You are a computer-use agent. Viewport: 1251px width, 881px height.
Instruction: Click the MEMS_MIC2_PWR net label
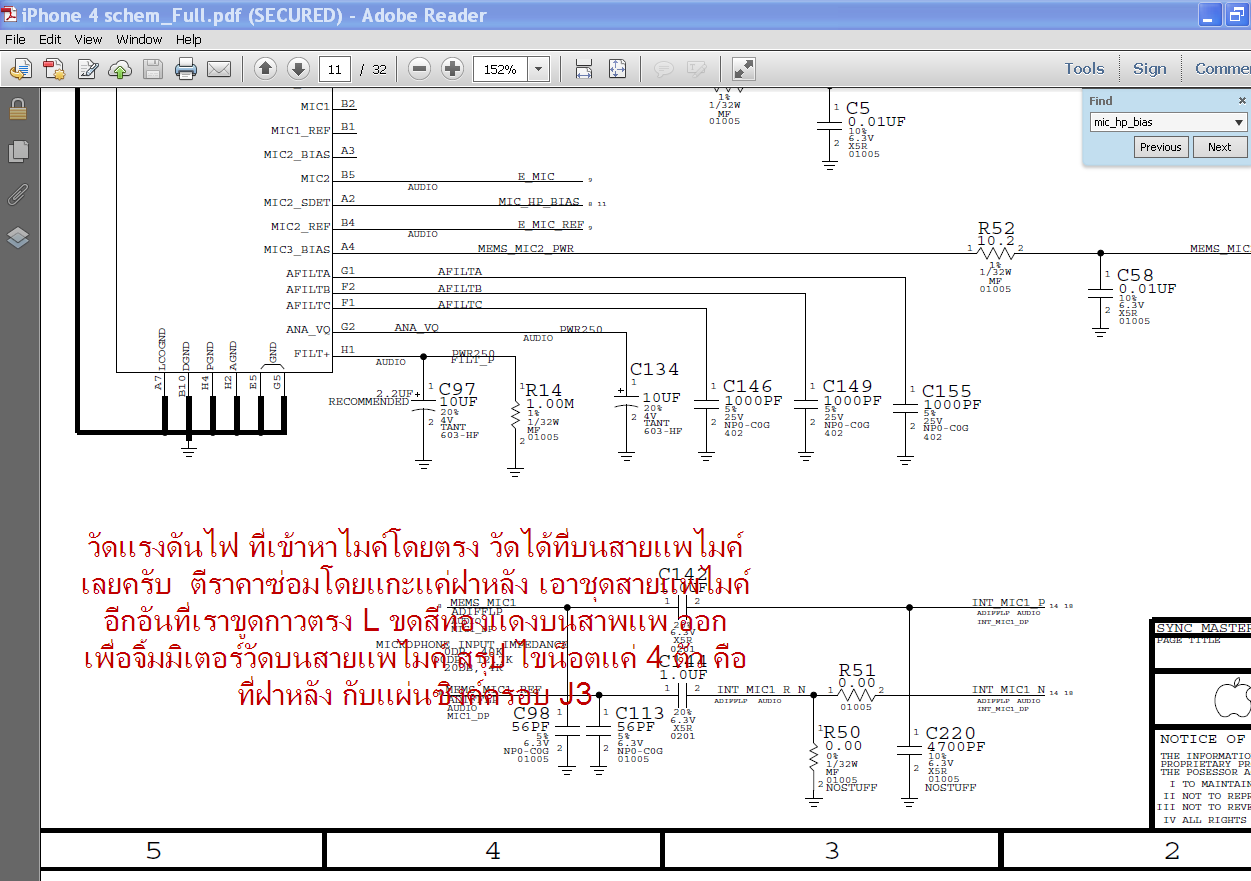[x=526, y=248]
